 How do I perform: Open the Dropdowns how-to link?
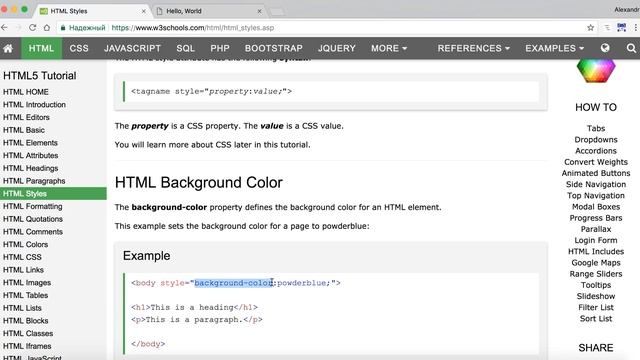(x=596, y=140)
